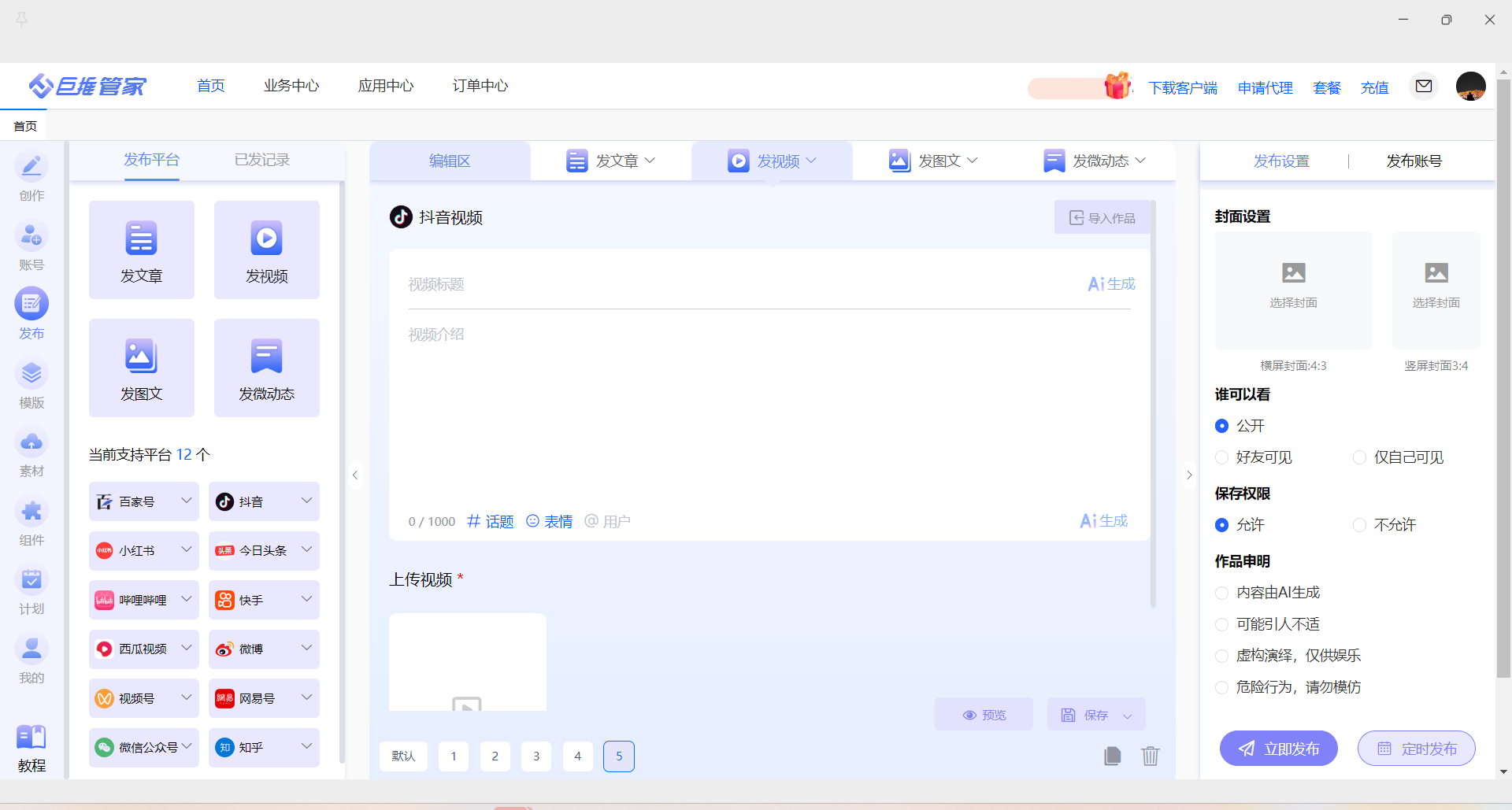Open the 教程 book icon
The height and width of the screenshot is (810, 1512).
click(31, 738)
